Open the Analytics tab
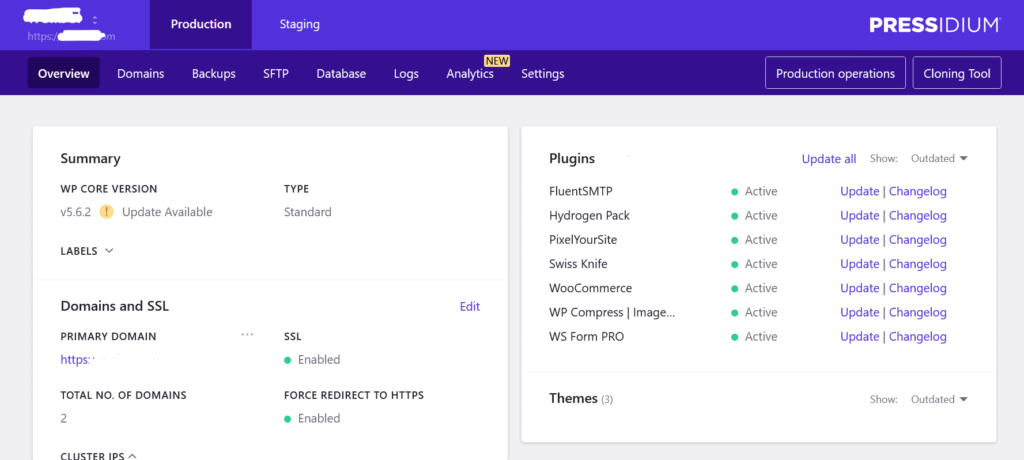Viewport: 1024px width, 460px height. point(470,73)
